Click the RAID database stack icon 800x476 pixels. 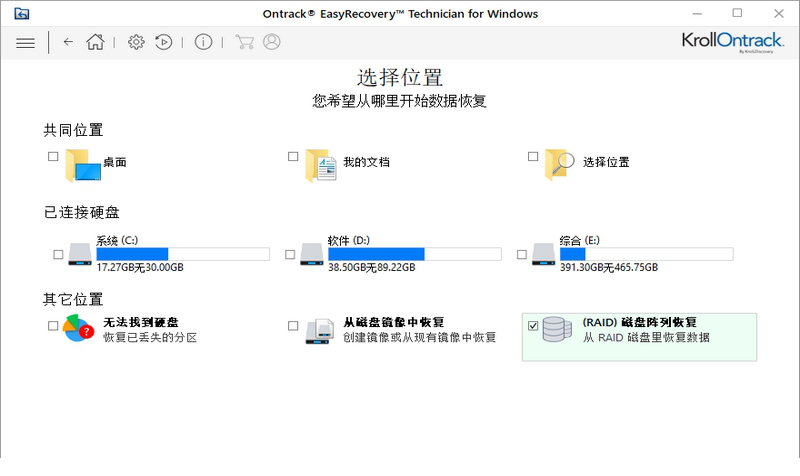tap(557, 329)
